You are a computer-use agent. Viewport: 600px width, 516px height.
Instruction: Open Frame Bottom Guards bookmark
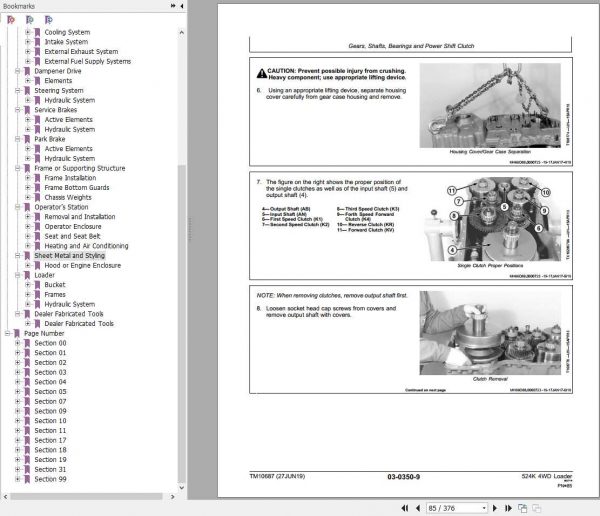click(x=77, y=188)
